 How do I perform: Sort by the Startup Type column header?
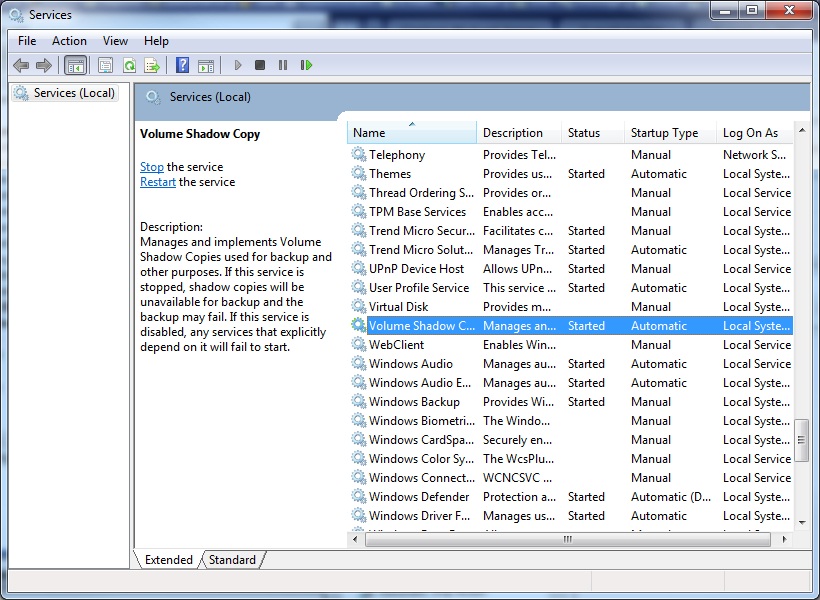(x=670, y=133)
